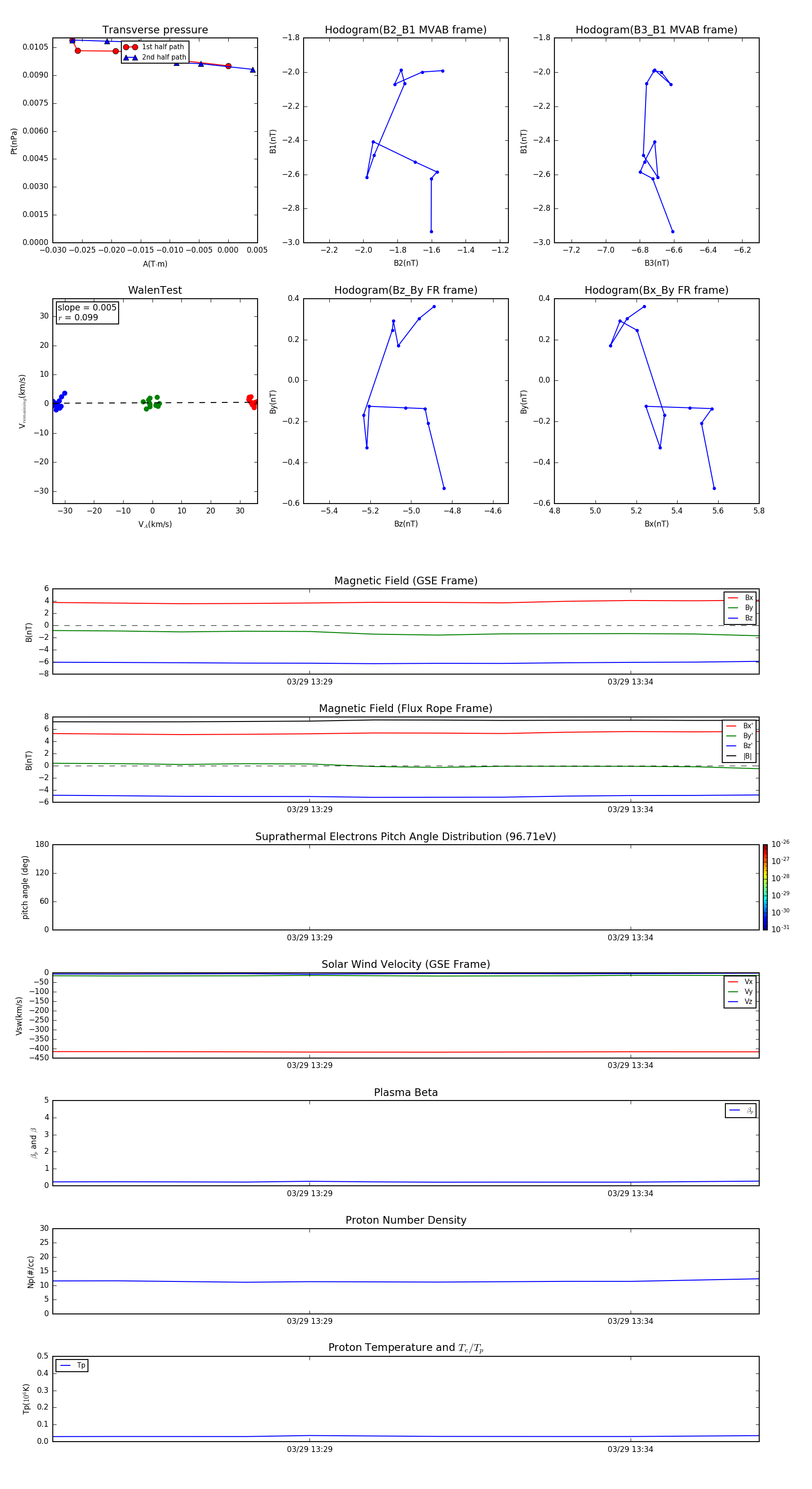This screenshot has width=812, height=1489.
Task: Click the 'Bz(nT)' x-axis label
Action: 406,524
